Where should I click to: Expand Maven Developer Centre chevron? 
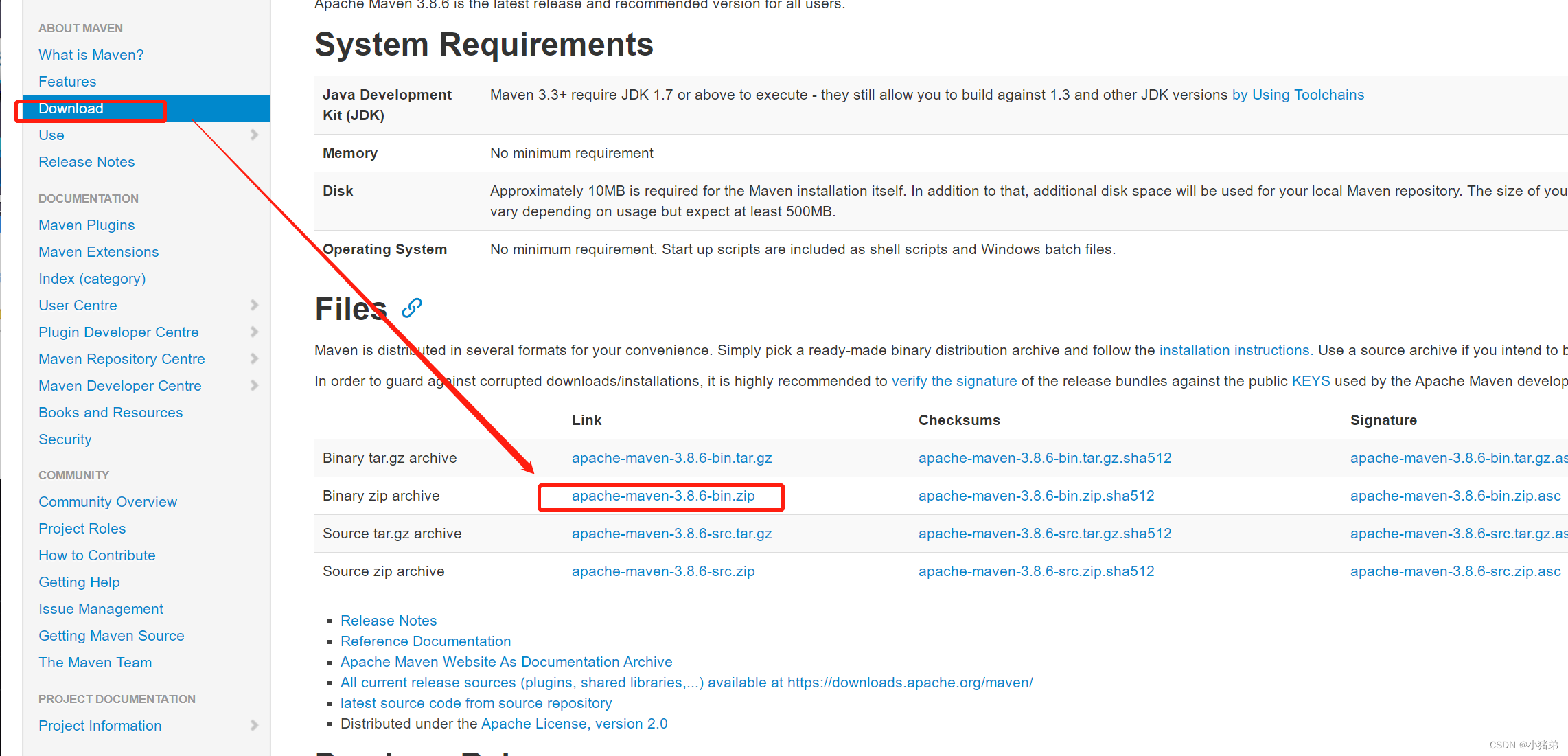[254, 385]
